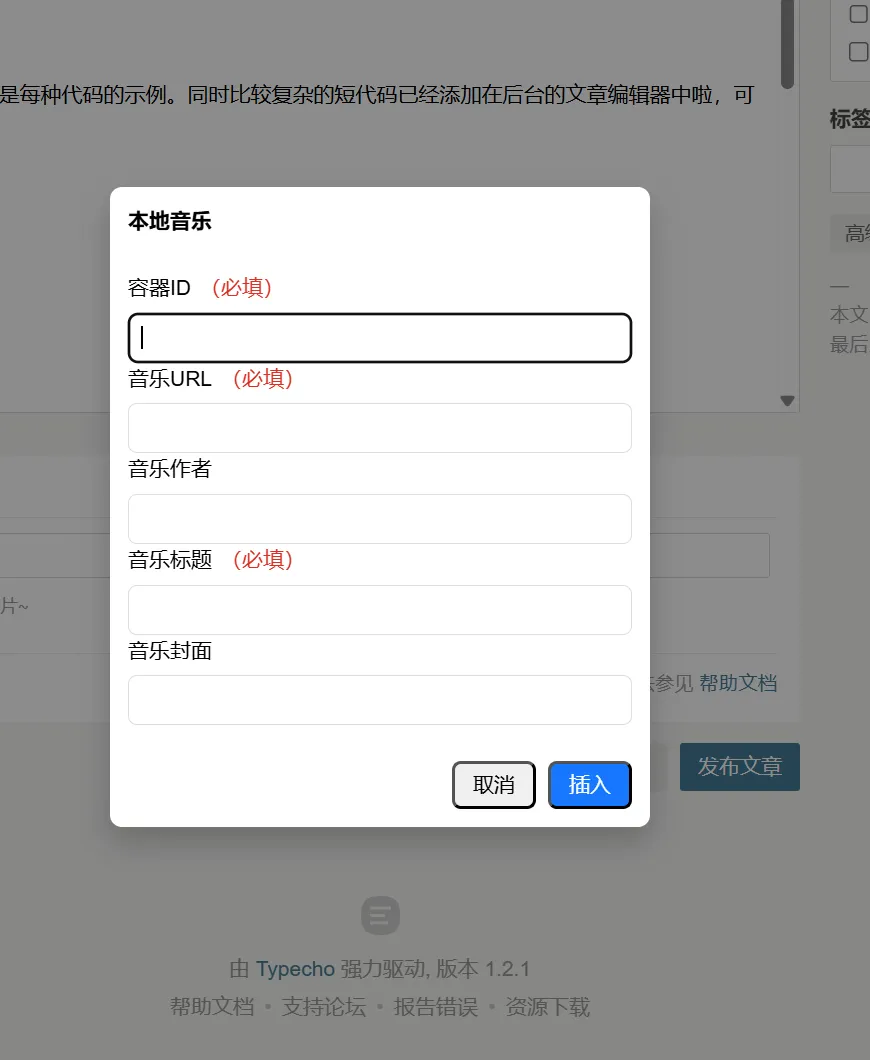Click the 音乐作者 input box
The height and width of the screenshot is (1060, 870).
tap(379, 518)
